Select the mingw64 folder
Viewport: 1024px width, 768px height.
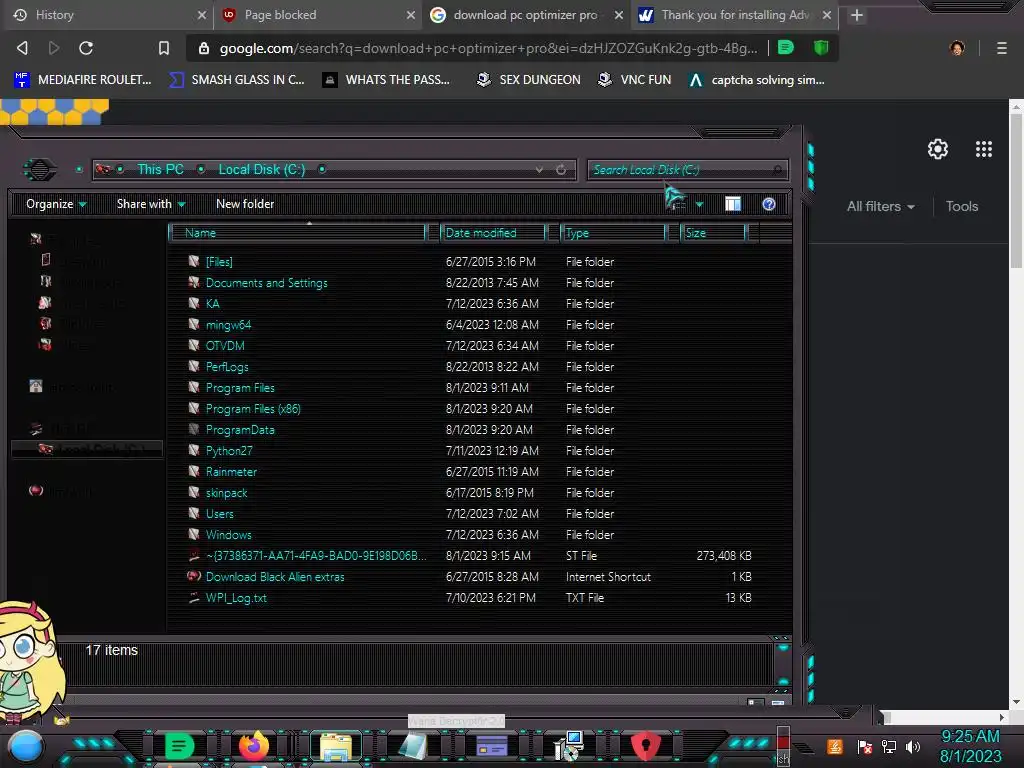(x=228, y=325)
